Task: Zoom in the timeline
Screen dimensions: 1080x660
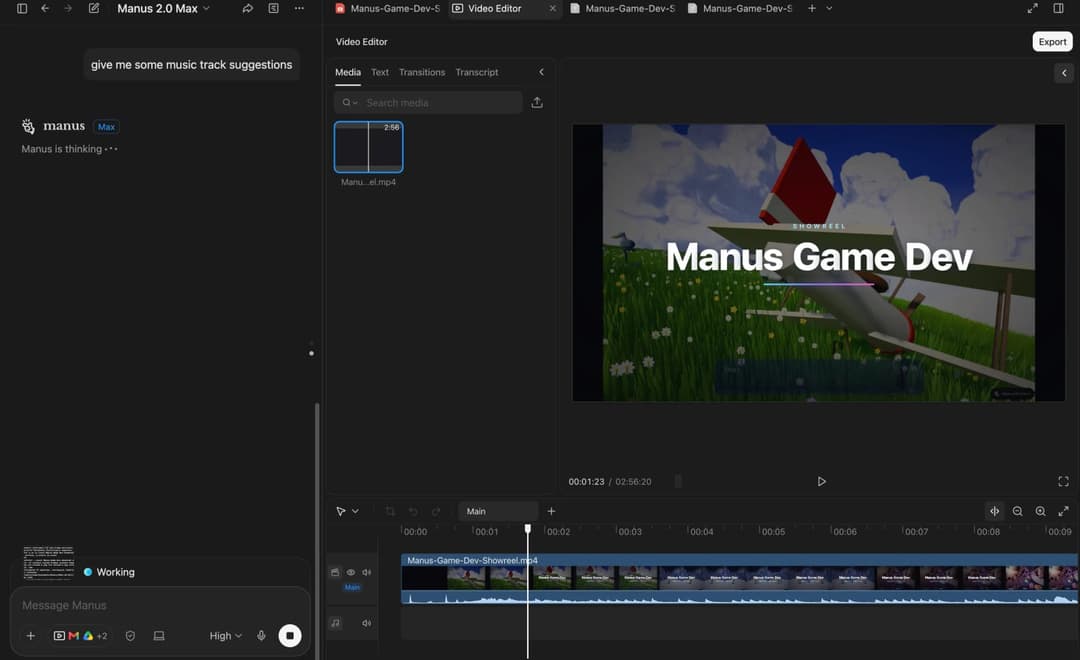Action: [1041, 511]
